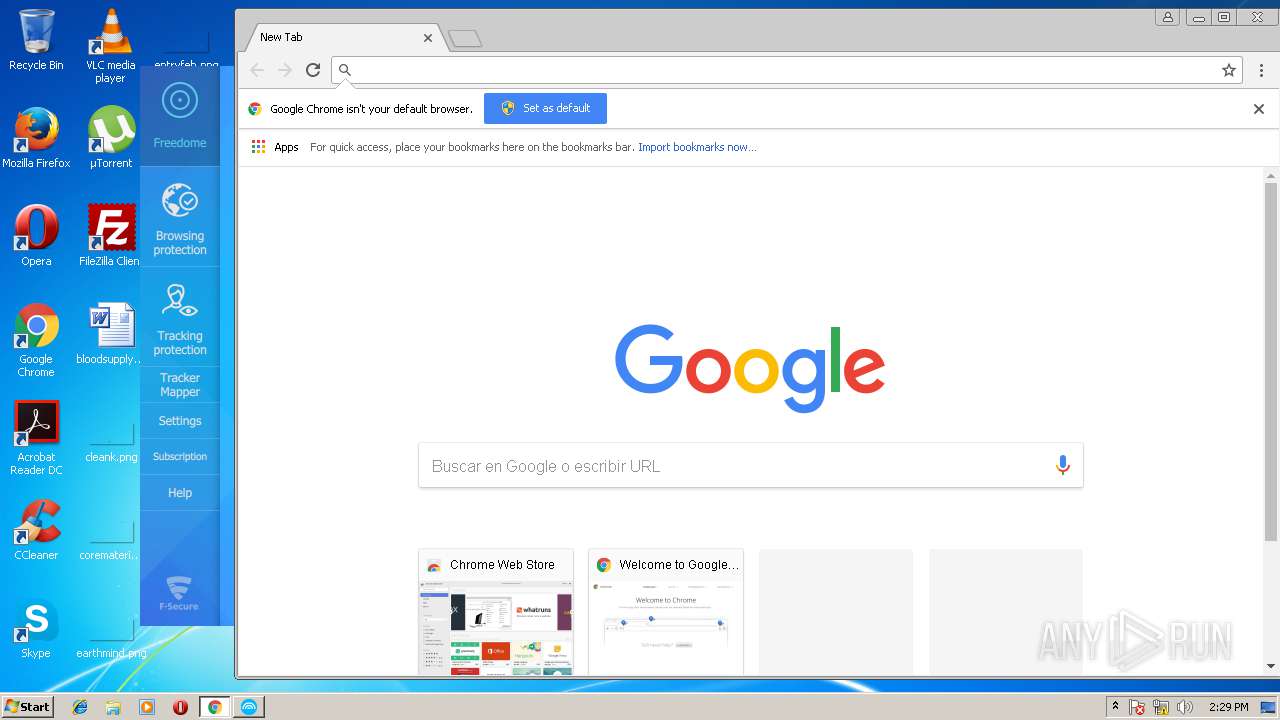Click the Google logo
This screenshot has width=1280, height=720.
coord(750,368)
